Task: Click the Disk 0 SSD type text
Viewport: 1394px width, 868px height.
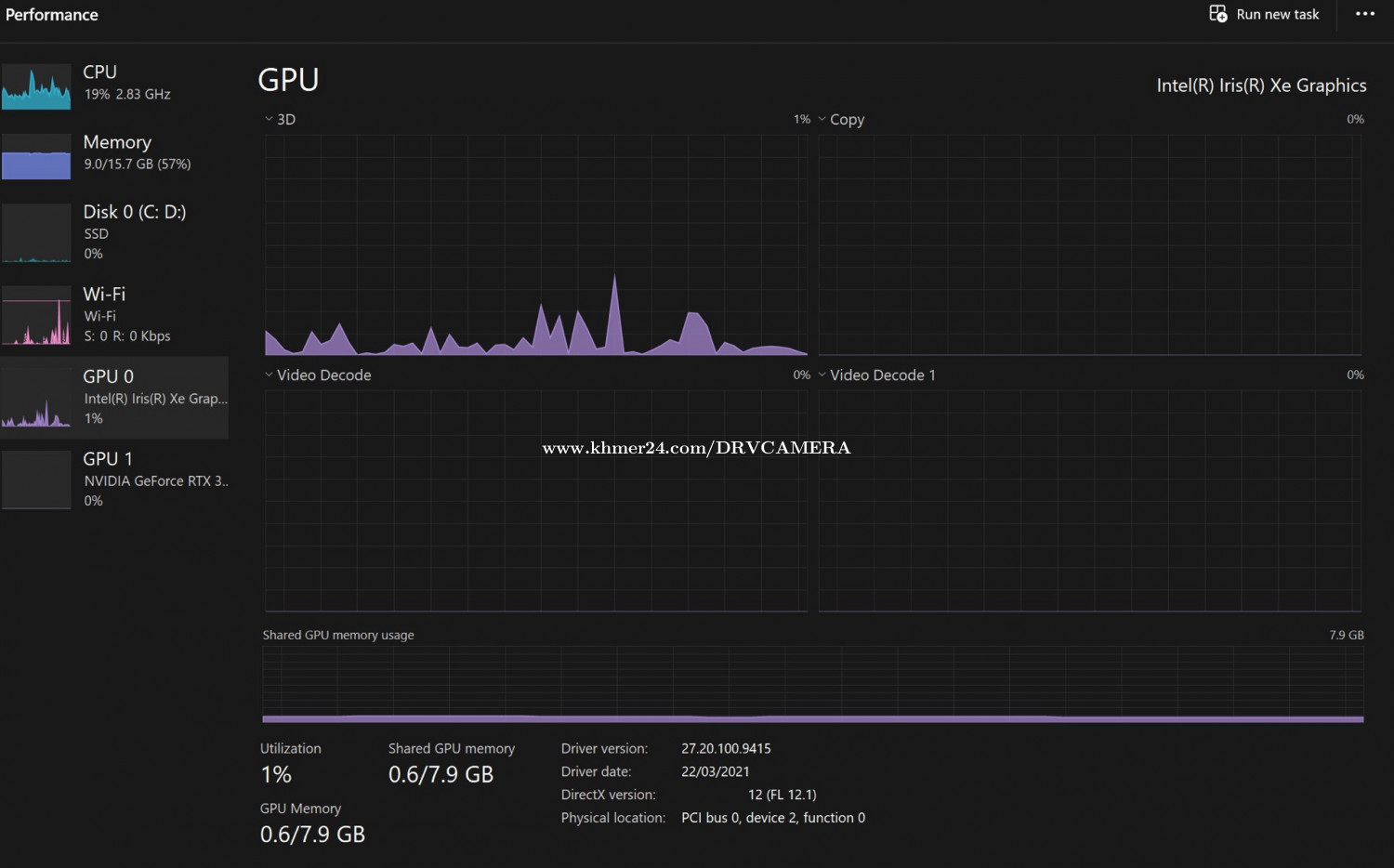Action: click(x=96, y=234)
